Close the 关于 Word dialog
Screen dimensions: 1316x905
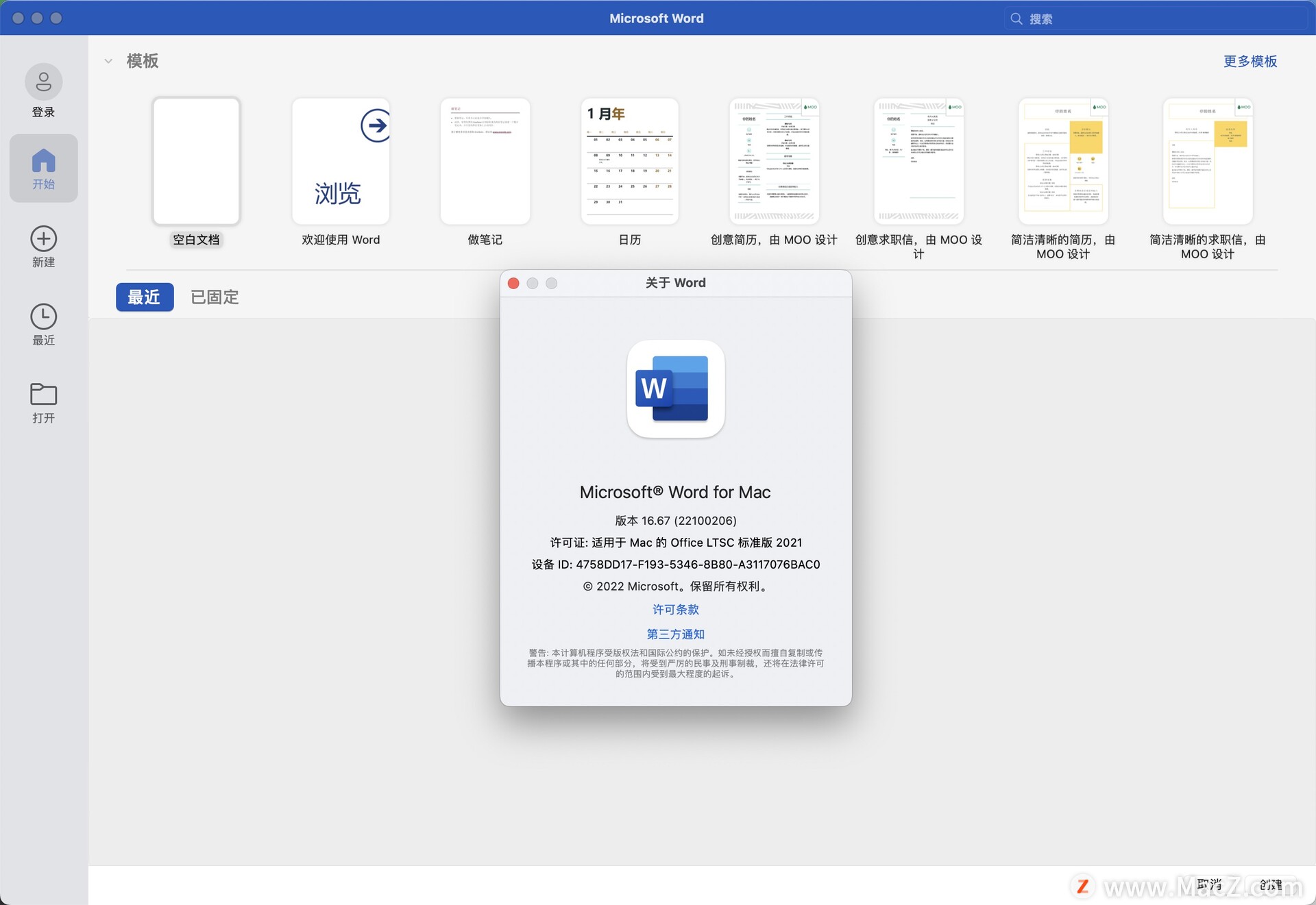513,283
